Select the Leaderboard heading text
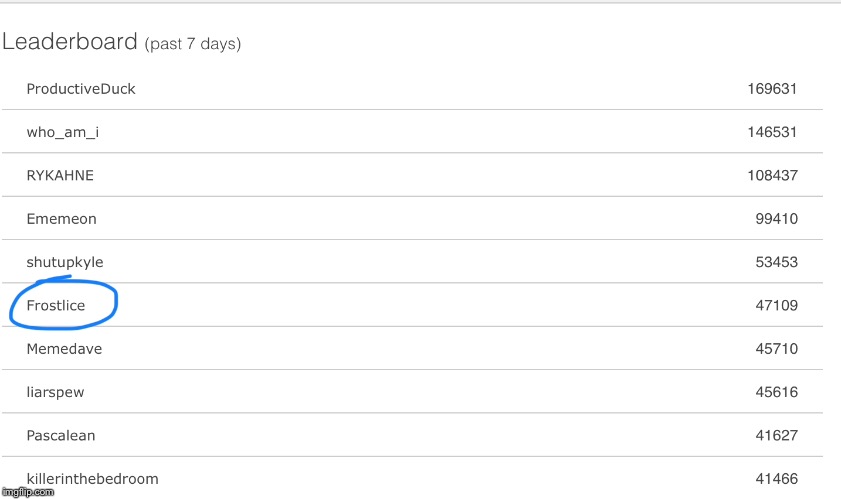 coord(70,42)
